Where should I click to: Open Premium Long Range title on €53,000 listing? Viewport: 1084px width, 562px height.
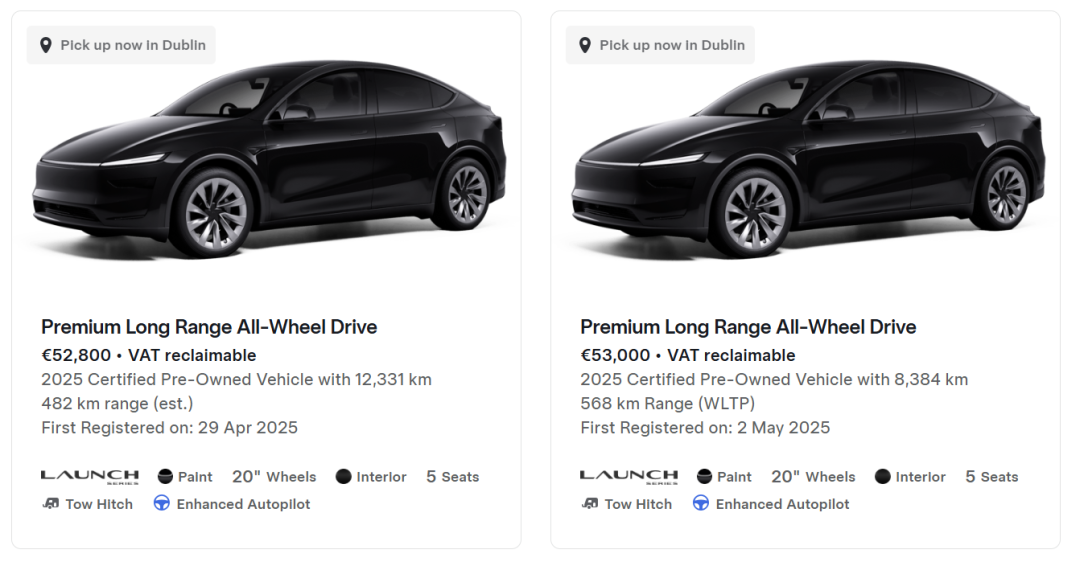[x=748, y=327]
